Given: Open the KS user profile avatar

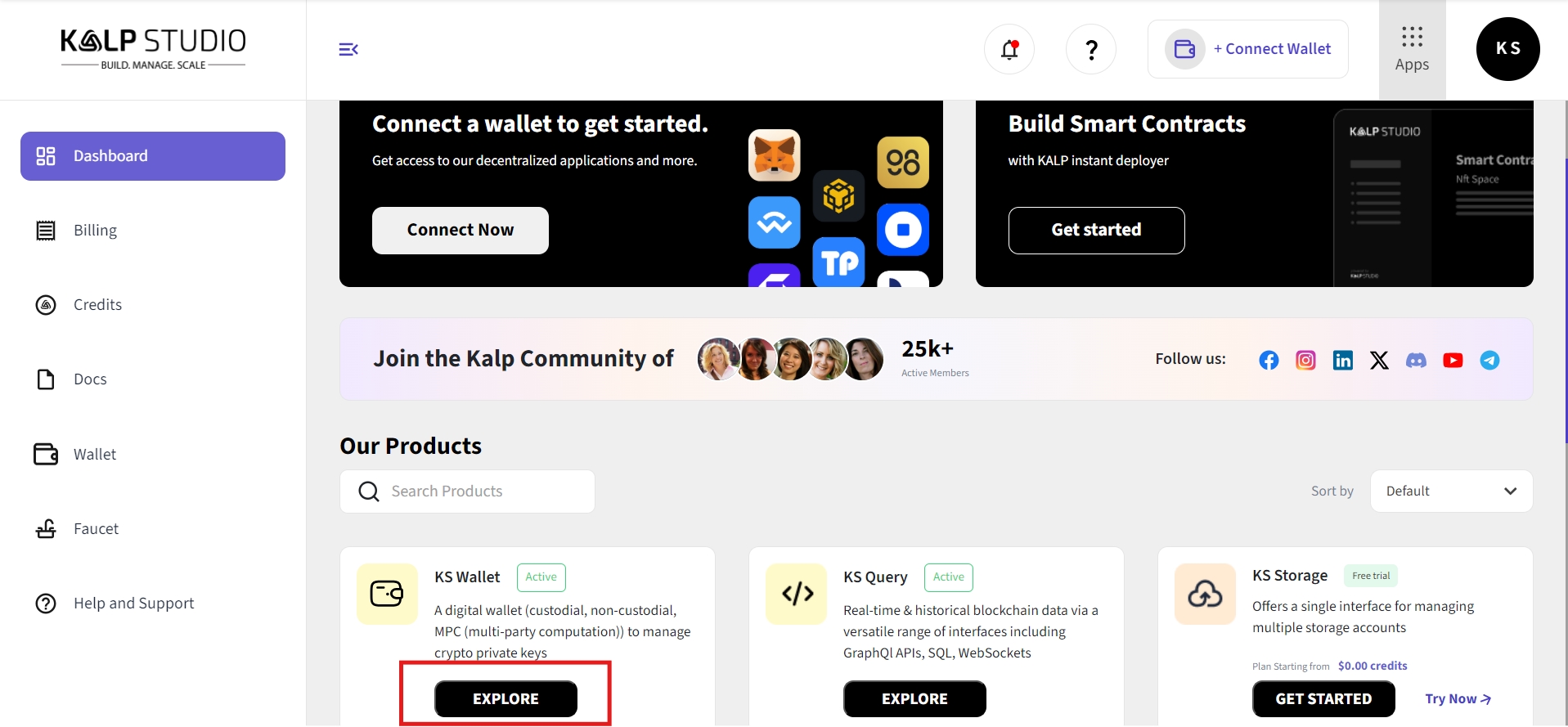Looking at the screenshot, I should pos(1507,49).
